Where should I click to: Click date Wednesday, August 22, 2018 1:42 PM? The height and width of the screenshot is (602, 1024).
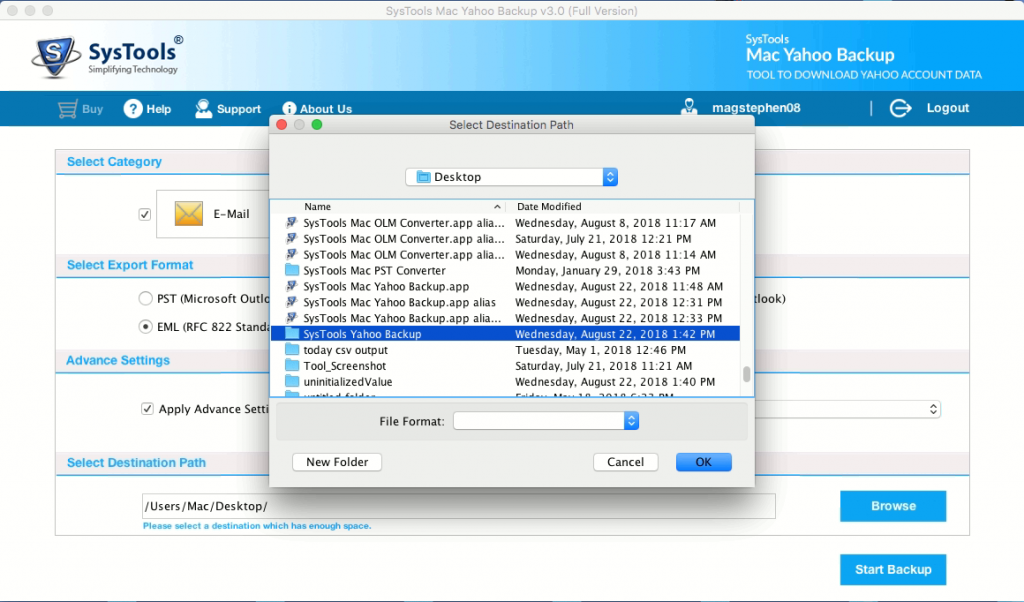pos(615,334)
